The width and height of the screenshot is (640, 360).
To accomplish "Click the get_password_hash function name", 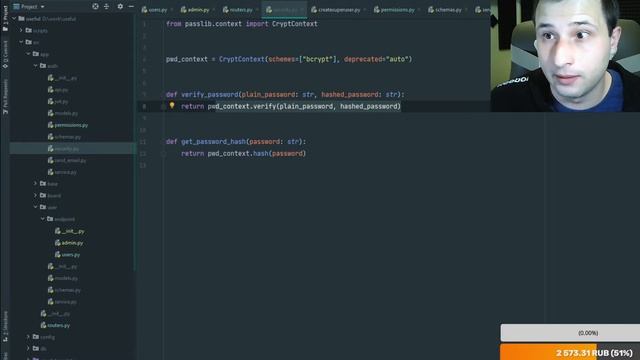I will [213, 142].
